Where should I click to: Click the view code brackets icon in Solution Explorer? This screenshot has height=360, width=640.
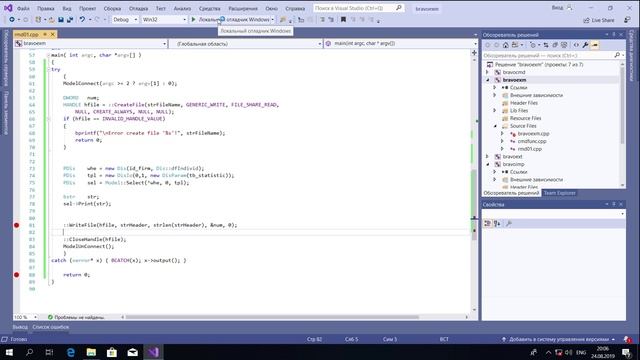(576, 45)
